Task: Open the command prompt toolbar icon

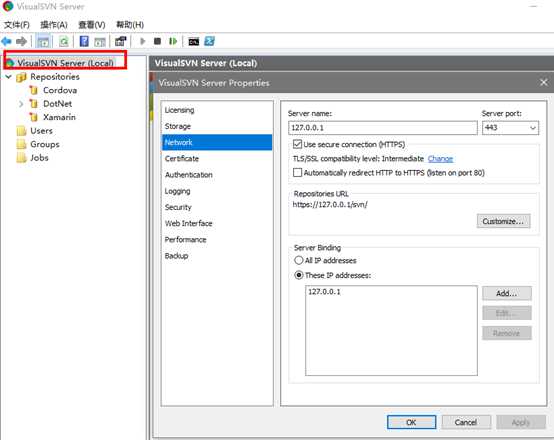Action: click(x=194, y=42)
